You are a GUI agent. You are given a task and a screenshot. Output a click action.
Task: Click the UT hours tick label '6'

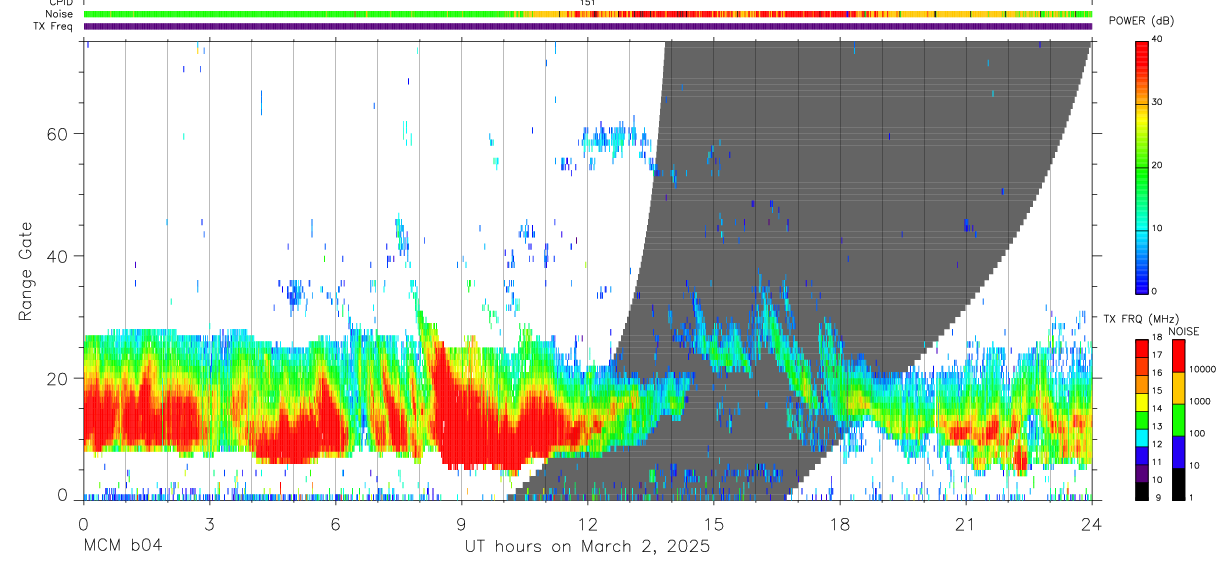click(x=335, y=523)
